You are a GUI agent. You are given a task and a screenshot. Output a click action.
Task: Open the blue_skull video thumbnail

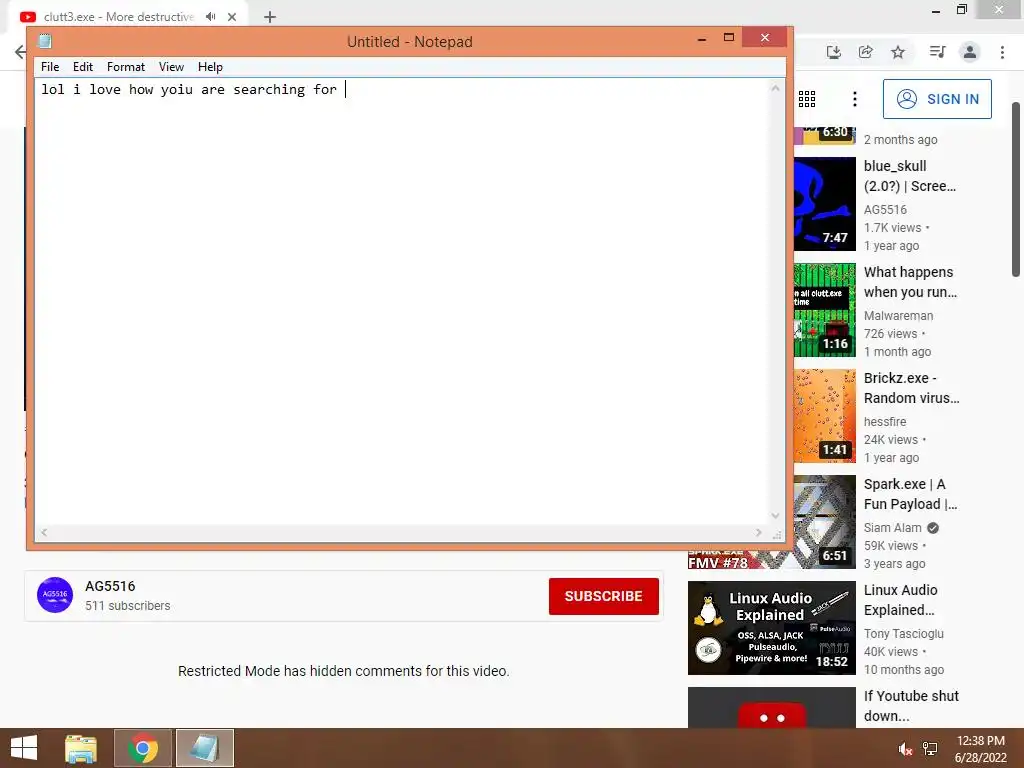pyautogui.click(x=825, y=204)
